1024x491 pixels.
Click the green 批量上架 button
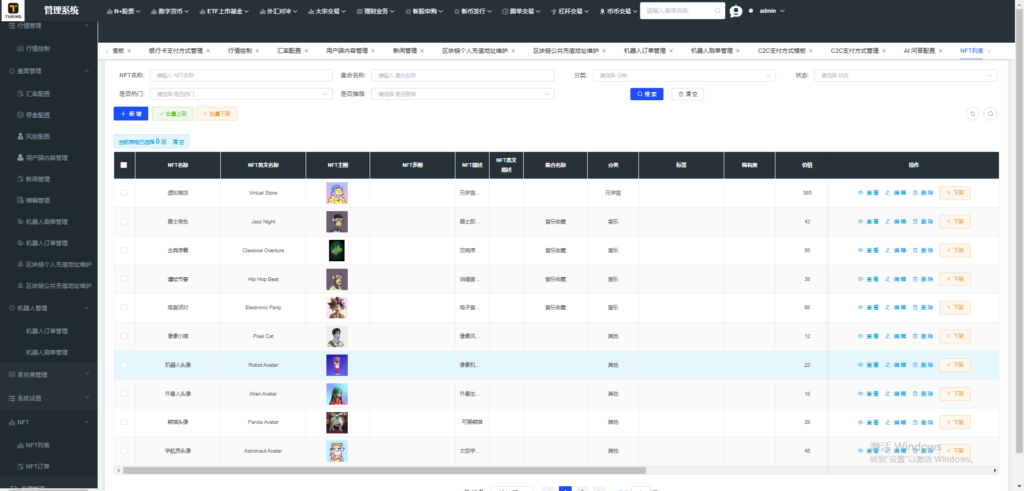[x=173, y=114]
